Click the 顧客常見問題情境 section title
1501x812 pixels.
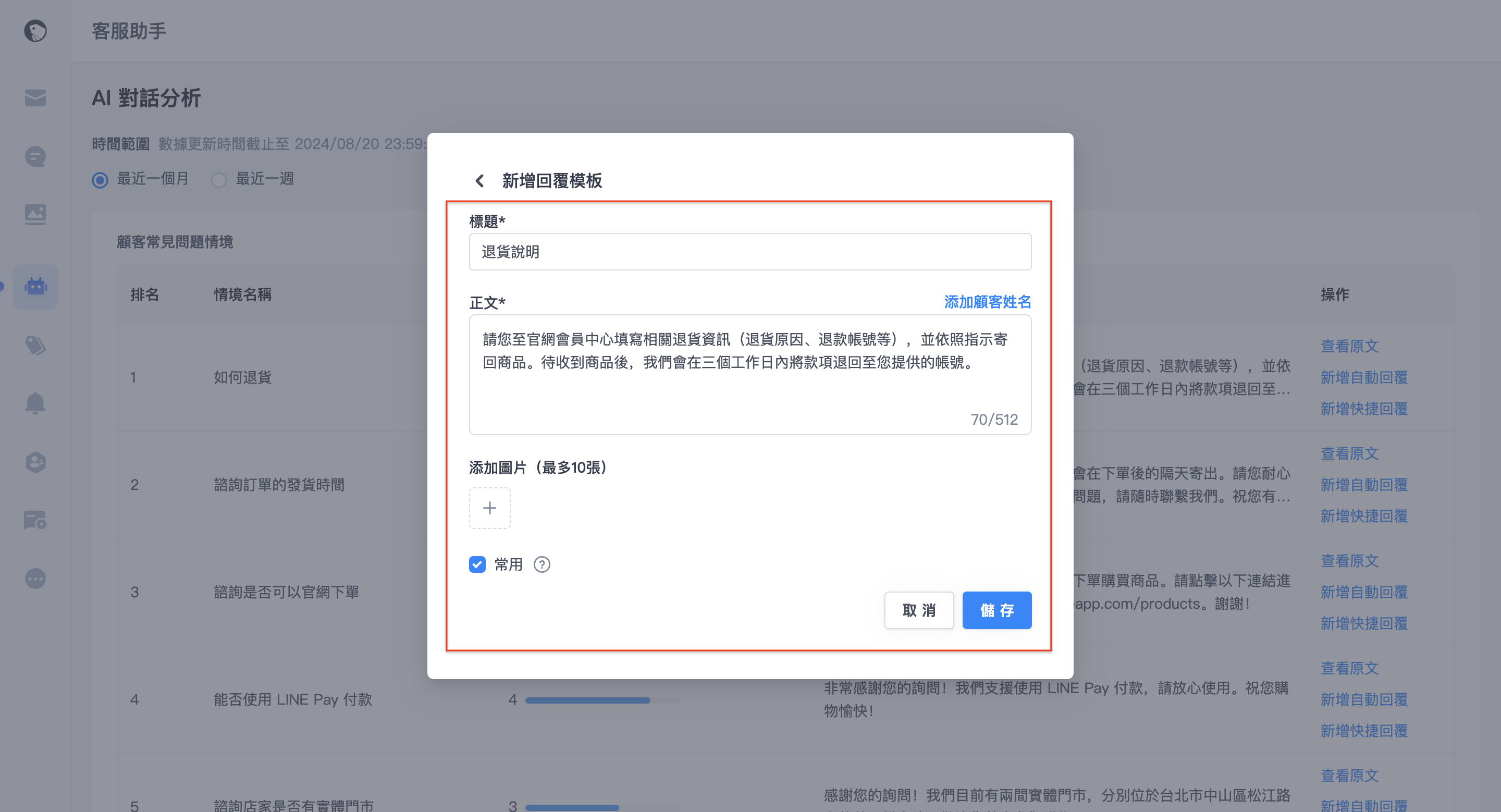[175, 242]
